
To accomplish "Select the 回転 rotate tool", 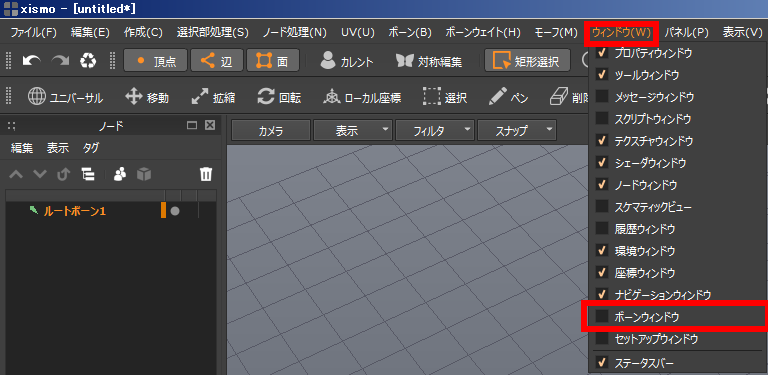I will pyautogui.click(x=279, y=97).
